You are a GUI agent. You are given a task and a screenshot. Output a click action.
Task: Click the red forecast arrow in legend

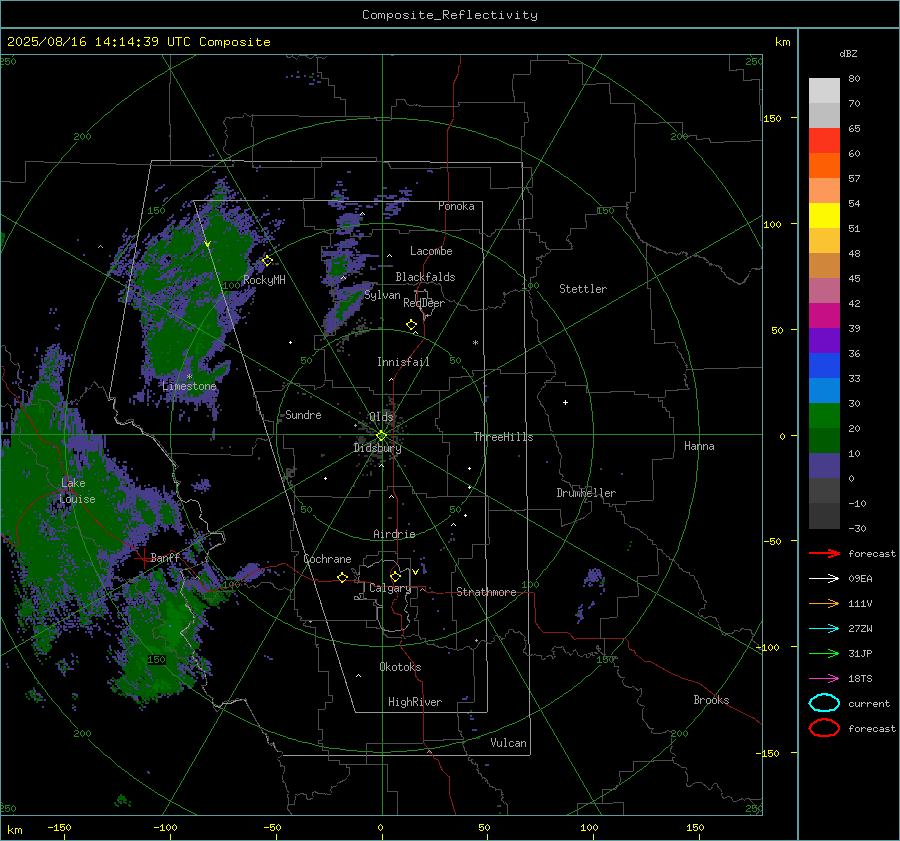(824, 553)
